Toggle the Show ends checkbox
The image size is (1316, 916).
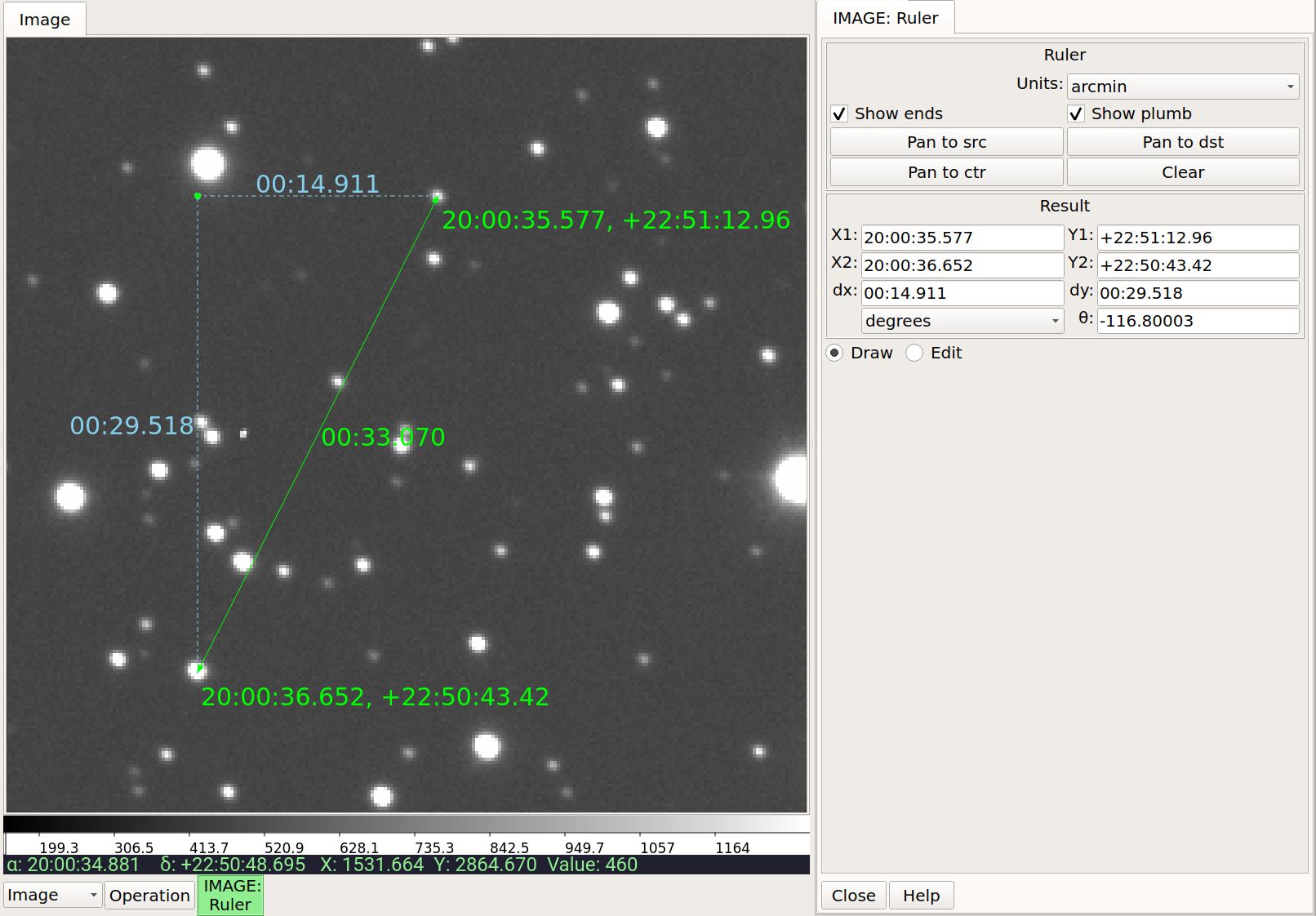click(839, 113)
